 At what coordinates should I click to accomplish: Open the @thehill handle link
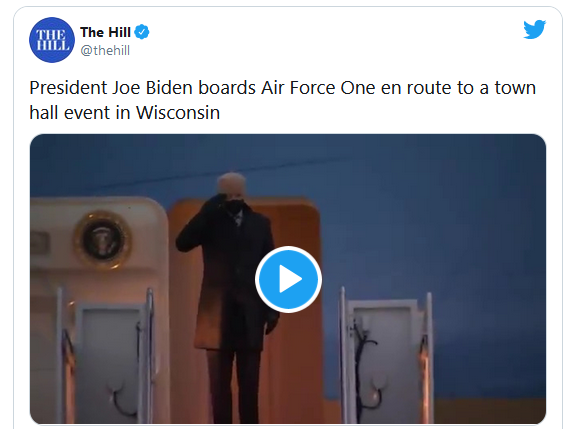tap(105, 50)
